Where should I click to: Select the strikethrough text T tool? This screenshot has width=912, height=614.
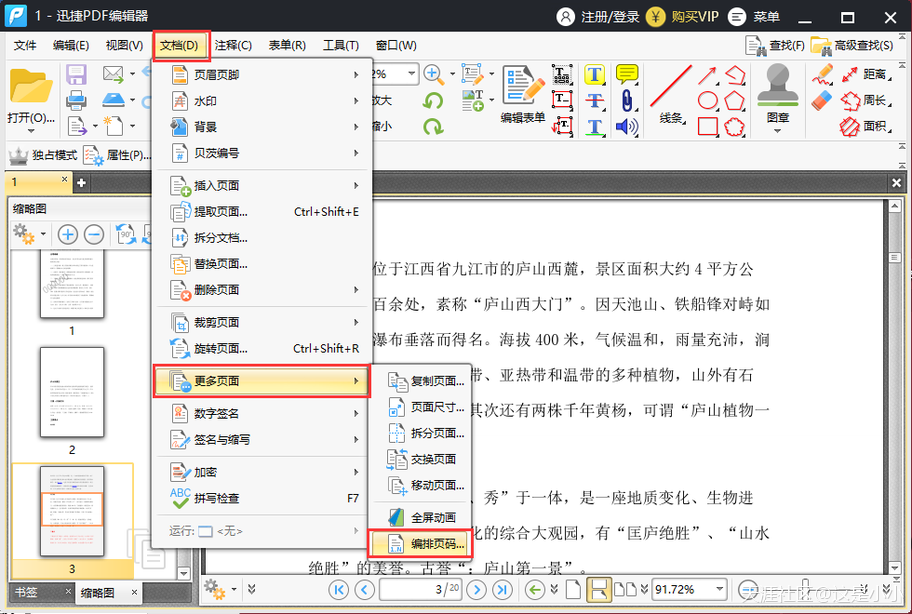click(594, 101)
